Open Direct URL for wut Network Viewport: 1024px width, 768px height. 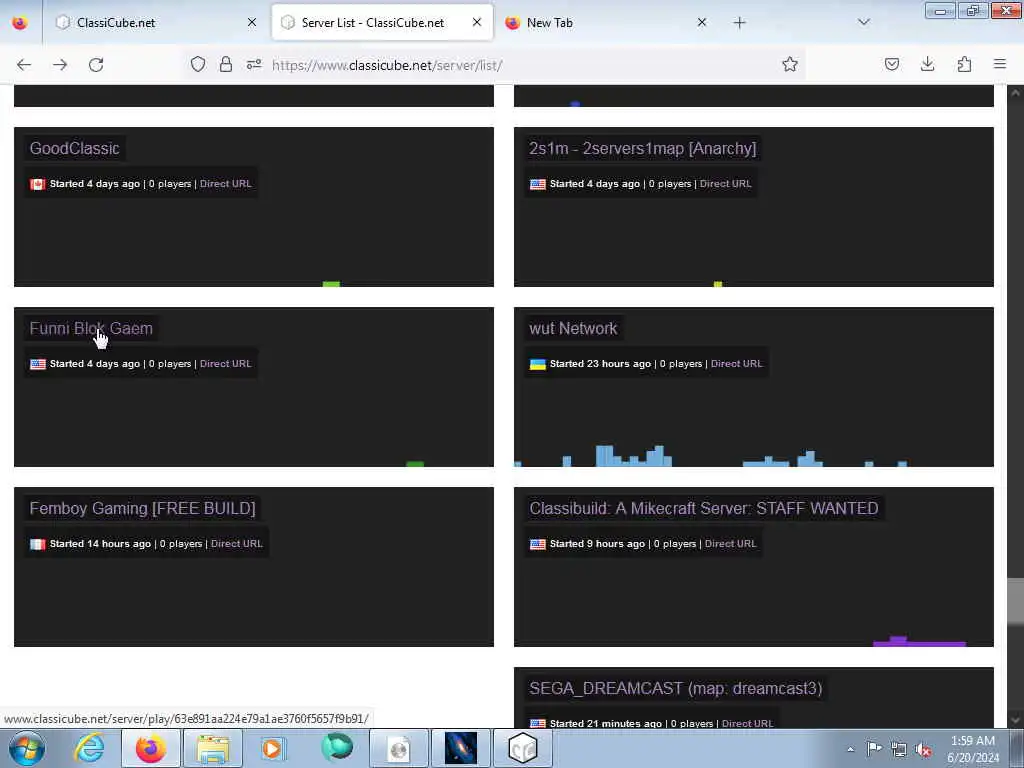click(736, 364)
